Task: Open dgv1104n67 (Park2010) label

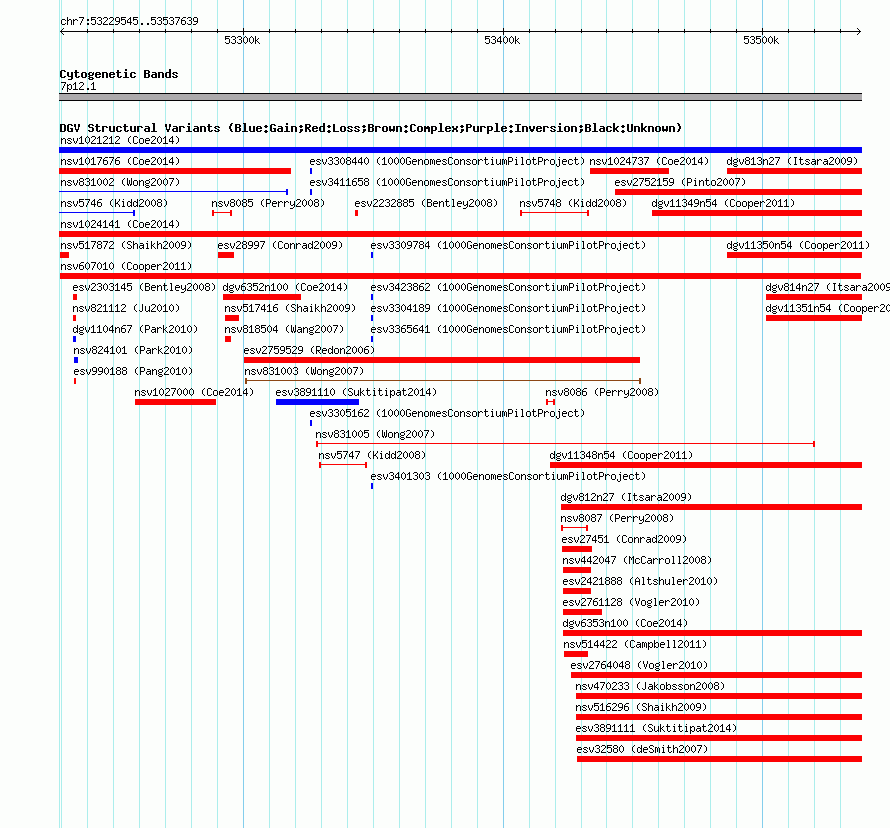Action: [135, 329]
